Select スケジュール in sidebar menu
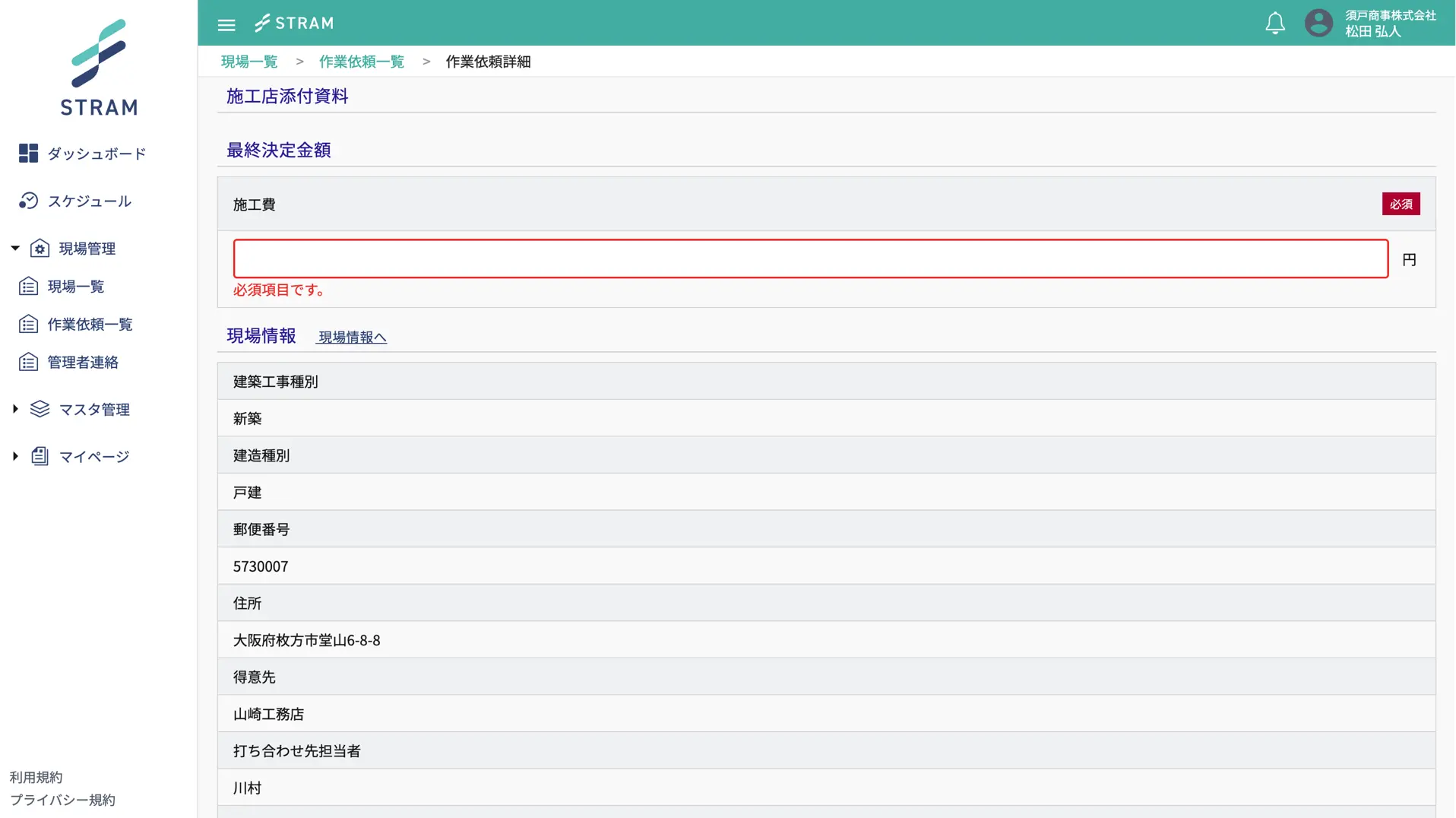The image size is (1456, 818). 90,201
